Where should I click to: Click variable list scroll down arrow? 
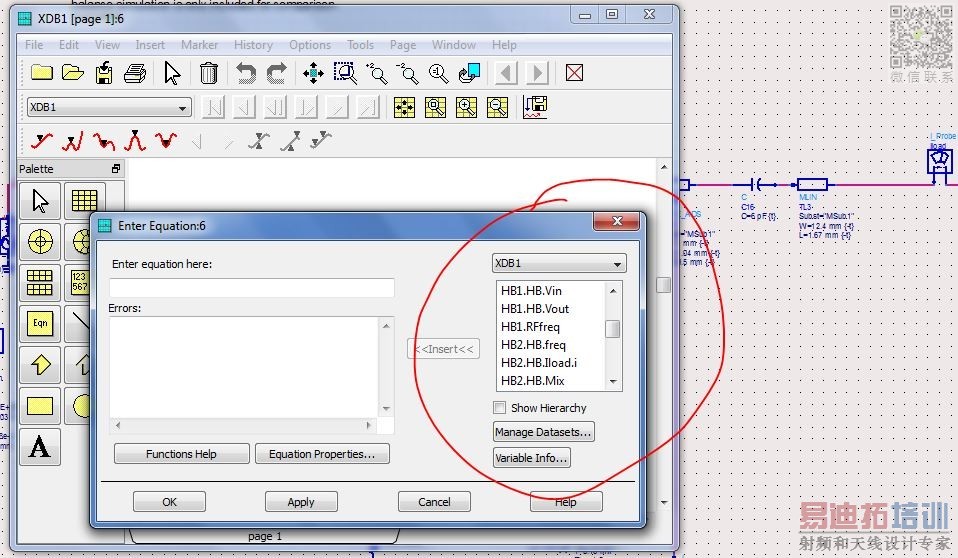tap(613, 382)
